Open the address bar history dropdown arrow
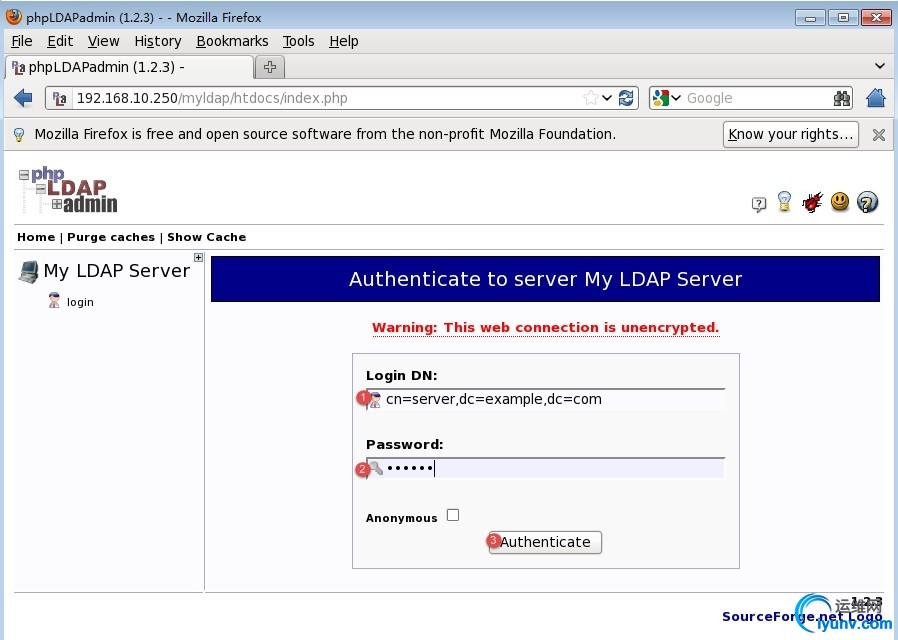898x640 pixels. [x=607, y=98]
